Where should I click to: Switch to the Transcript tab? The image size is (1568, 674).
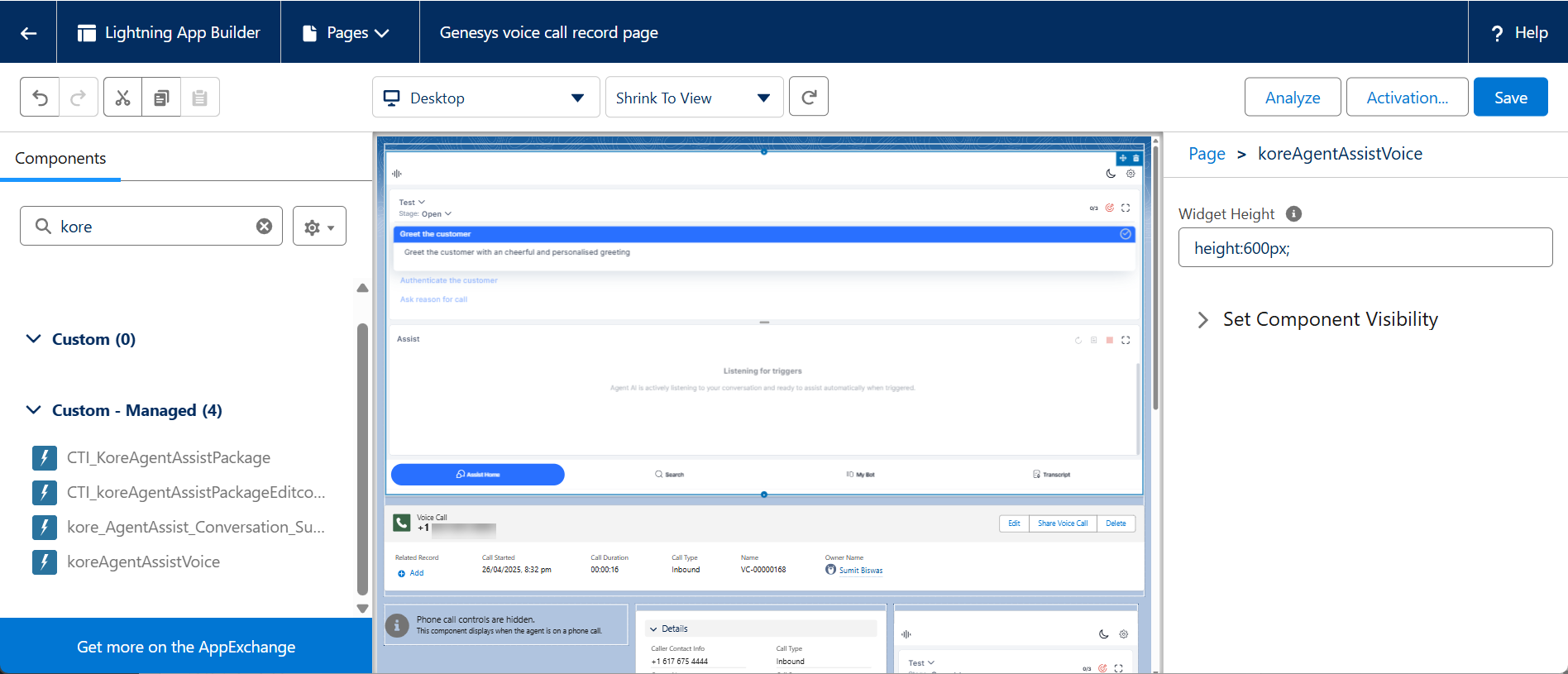[1051, 475]
